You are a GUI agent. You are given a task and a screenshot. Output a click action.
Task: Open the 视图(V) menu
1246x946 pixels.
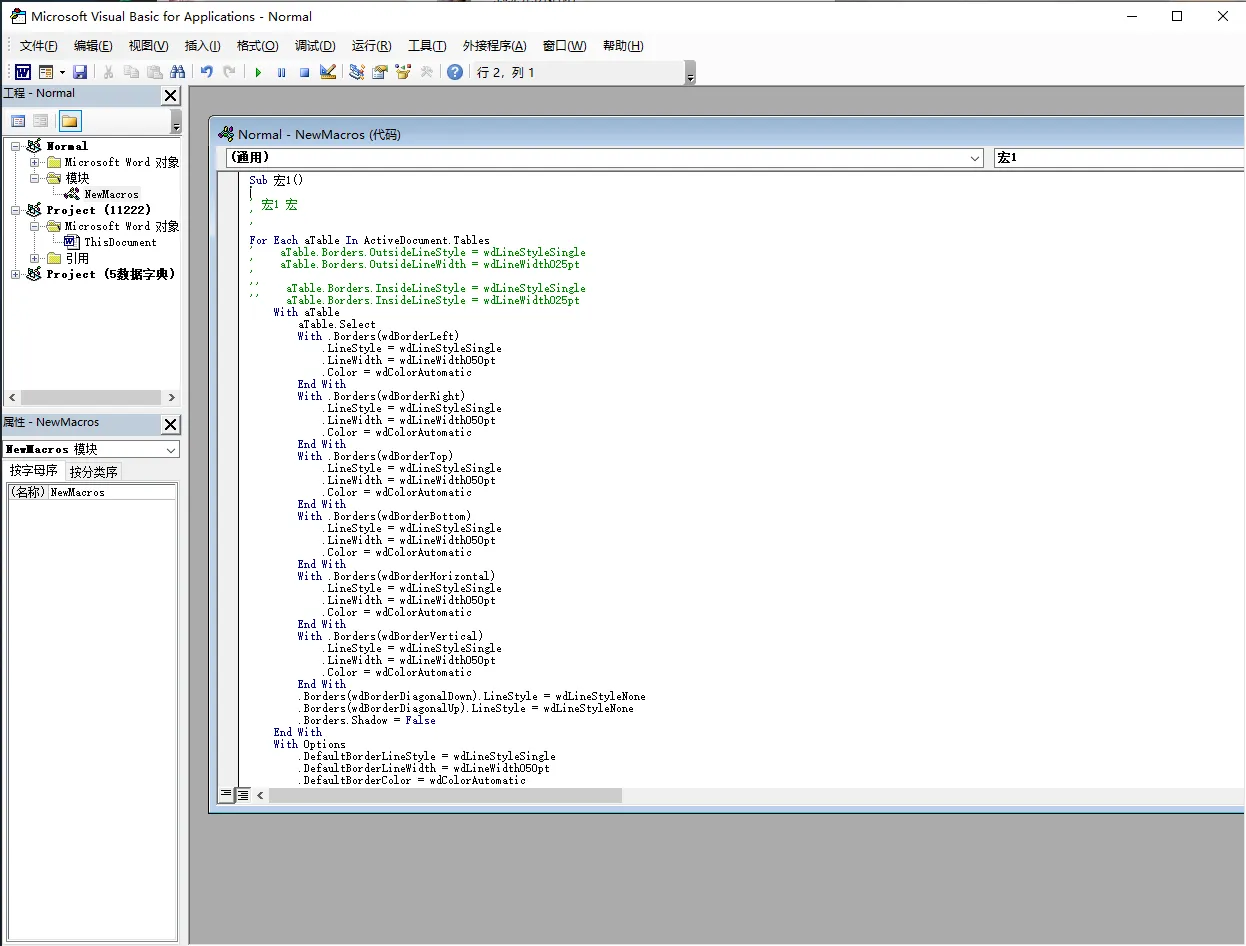click(148, 46)
